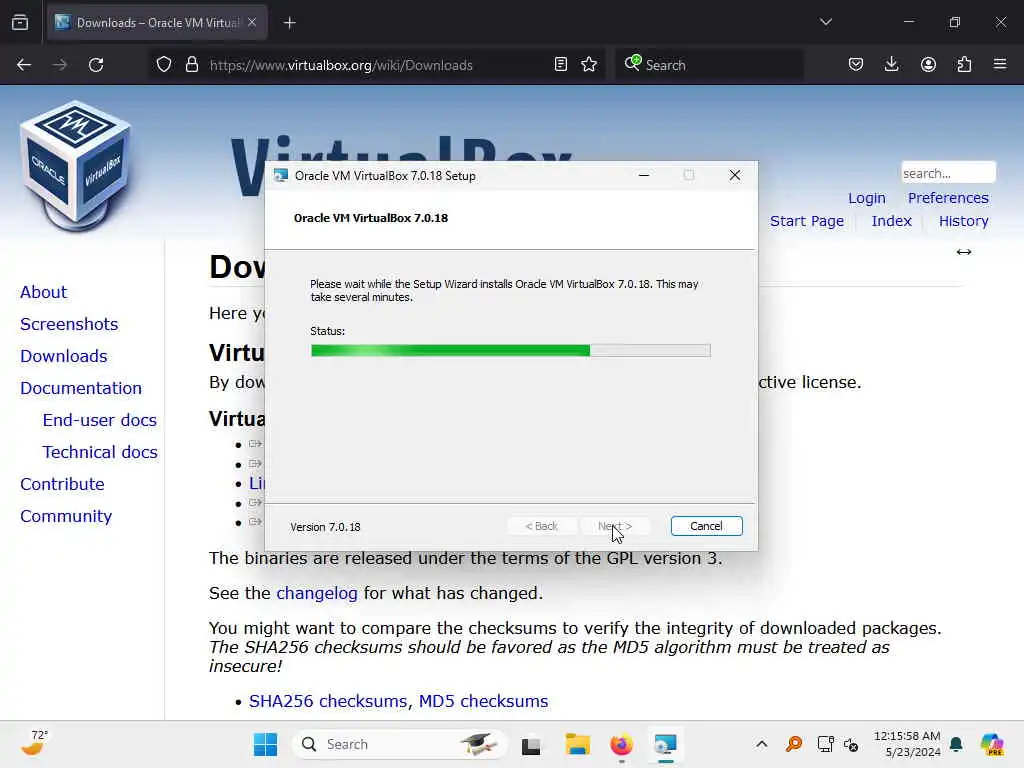Screen dimensions: 1024x768
Task: Cancel the VirtualBox installation
Action: click(x=706, y=526)
